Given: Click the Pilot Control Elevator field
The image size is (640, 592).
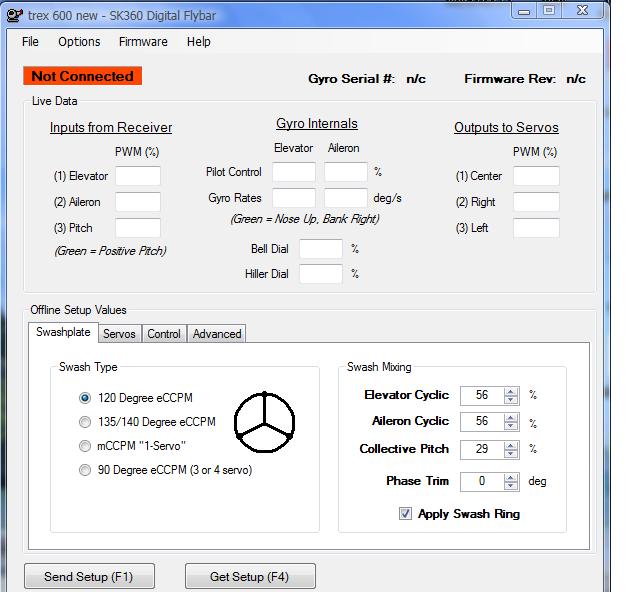Looking at the screenshot, I should click(294, 172).
